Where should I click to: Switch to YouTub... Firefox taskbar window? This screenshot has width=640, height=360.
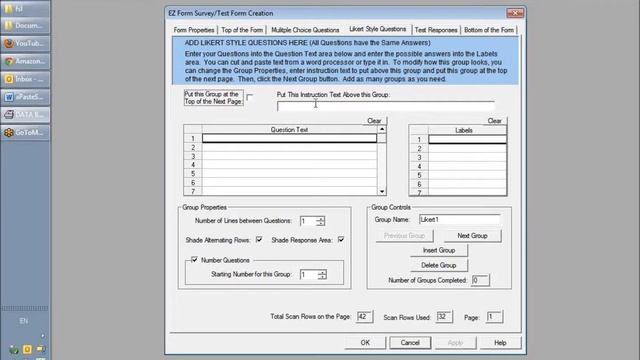pos(25,43)
